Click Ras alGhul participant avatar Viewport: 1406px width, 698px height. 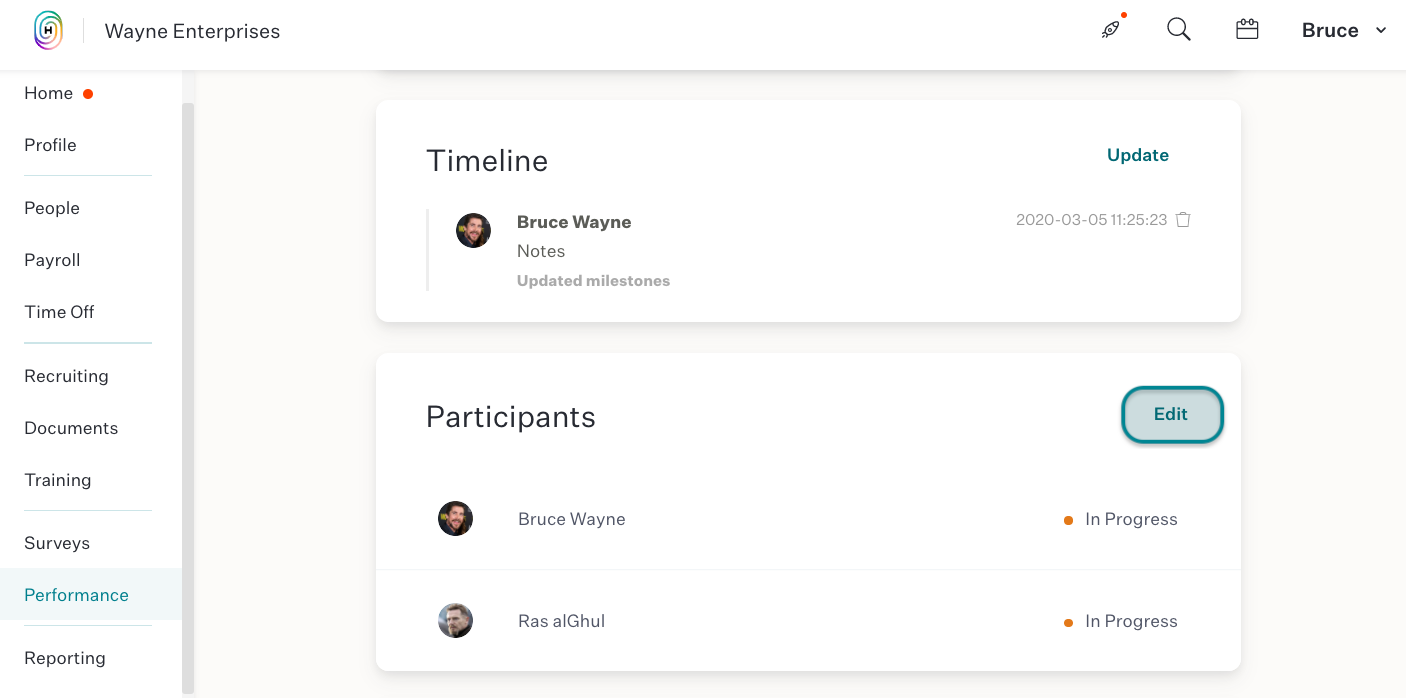(x=455, y=621)
